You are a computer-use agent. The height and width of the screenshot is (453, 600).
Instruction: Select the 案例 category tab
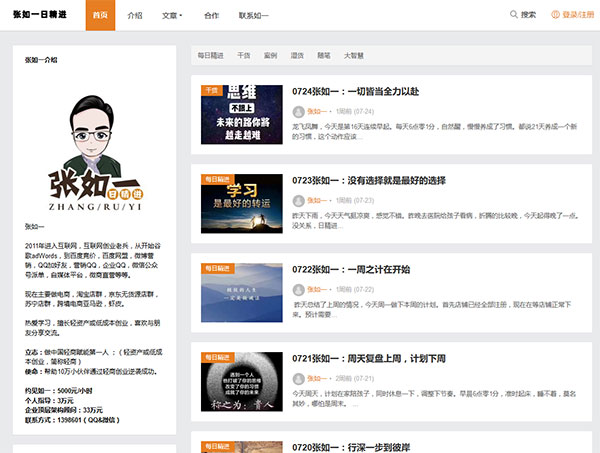271,55
